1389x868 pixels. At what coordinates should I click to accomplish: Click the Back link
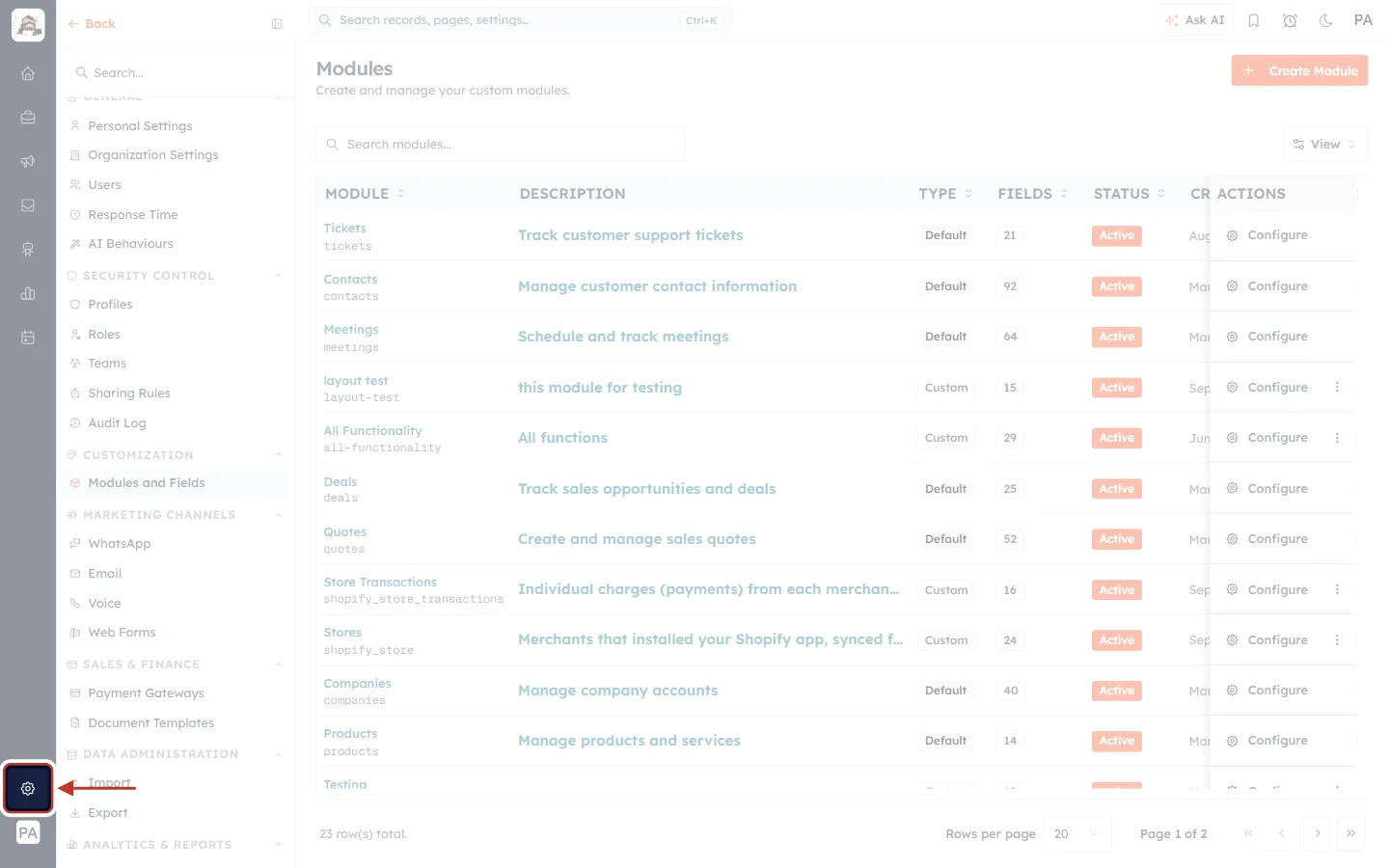92,24
